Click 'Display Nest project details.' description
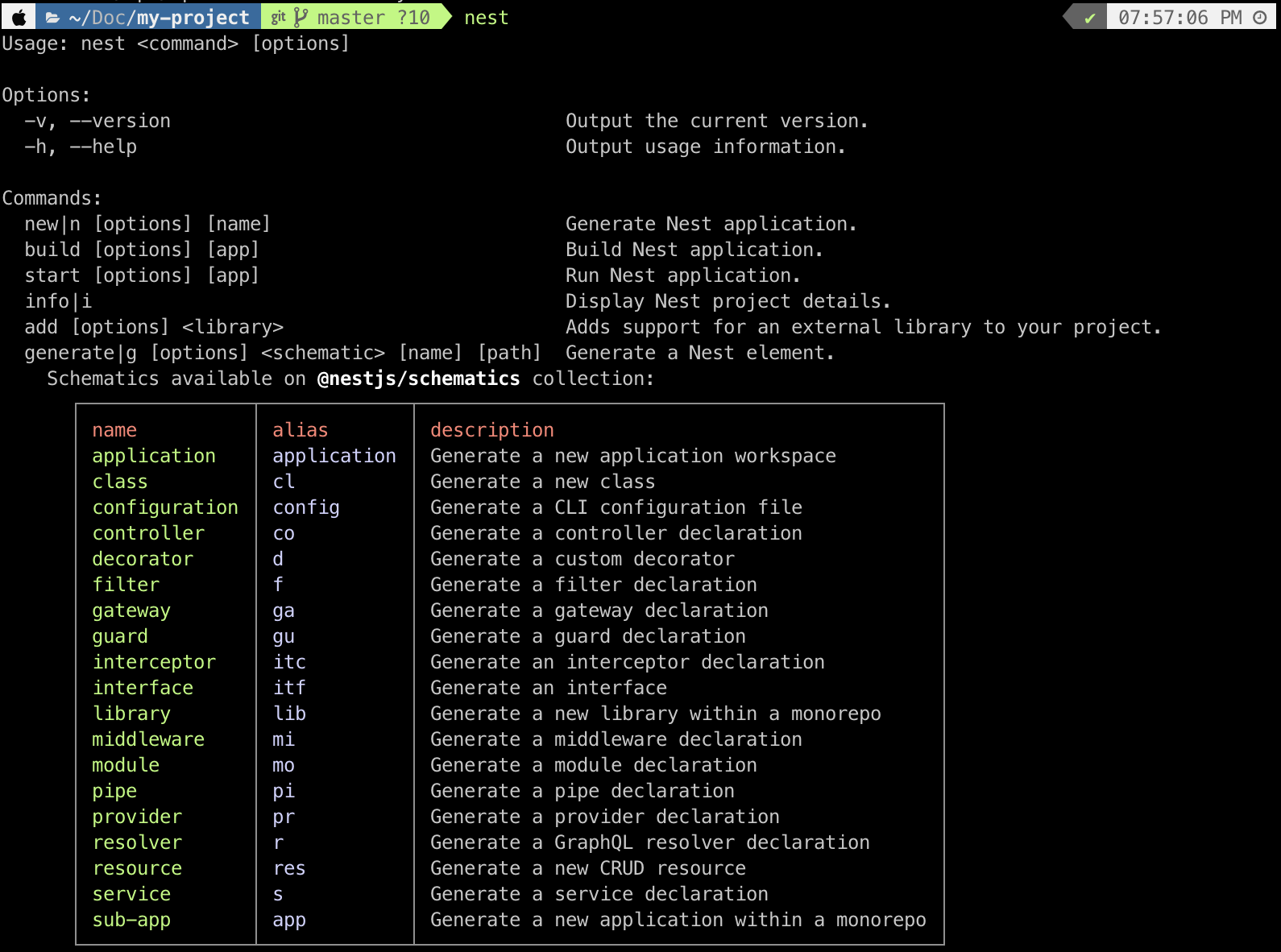 pyautogui.click(x=728, y=301)
